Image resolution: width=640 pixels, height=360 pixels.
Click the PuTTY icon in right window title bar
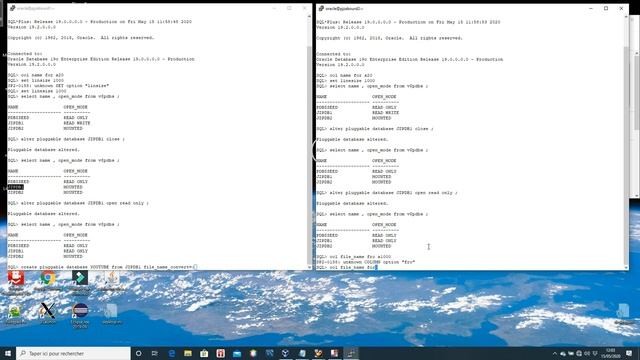point(321,8)
